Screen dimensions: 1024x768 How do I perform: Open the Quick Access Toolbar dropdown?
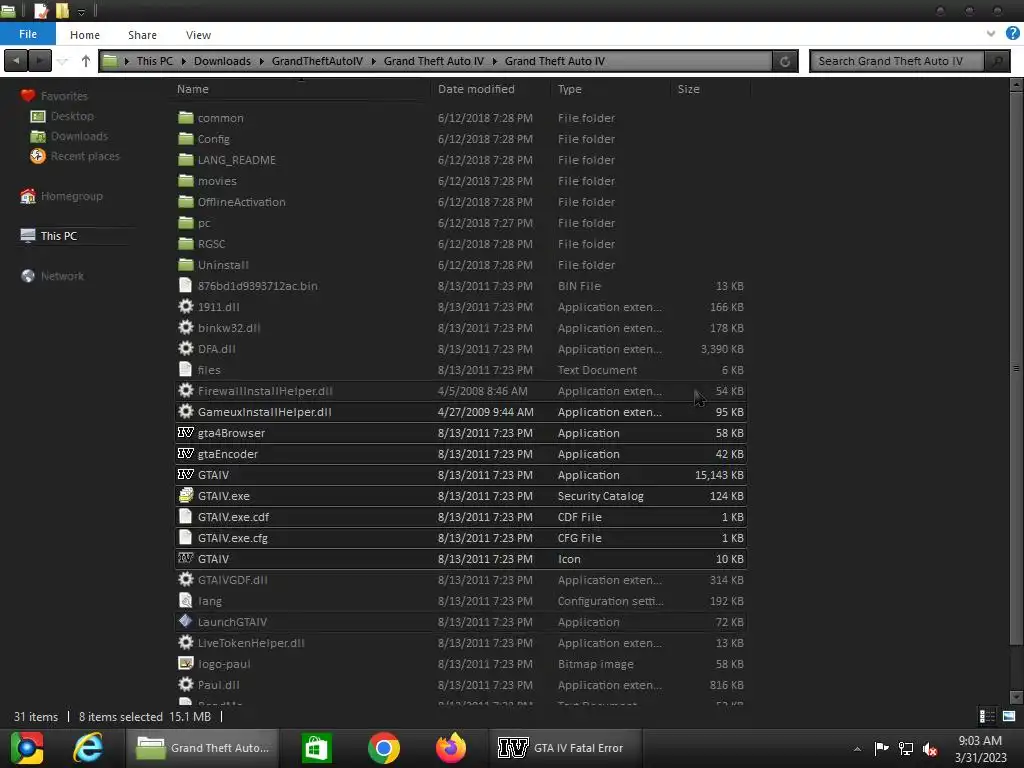pos(82,12)
